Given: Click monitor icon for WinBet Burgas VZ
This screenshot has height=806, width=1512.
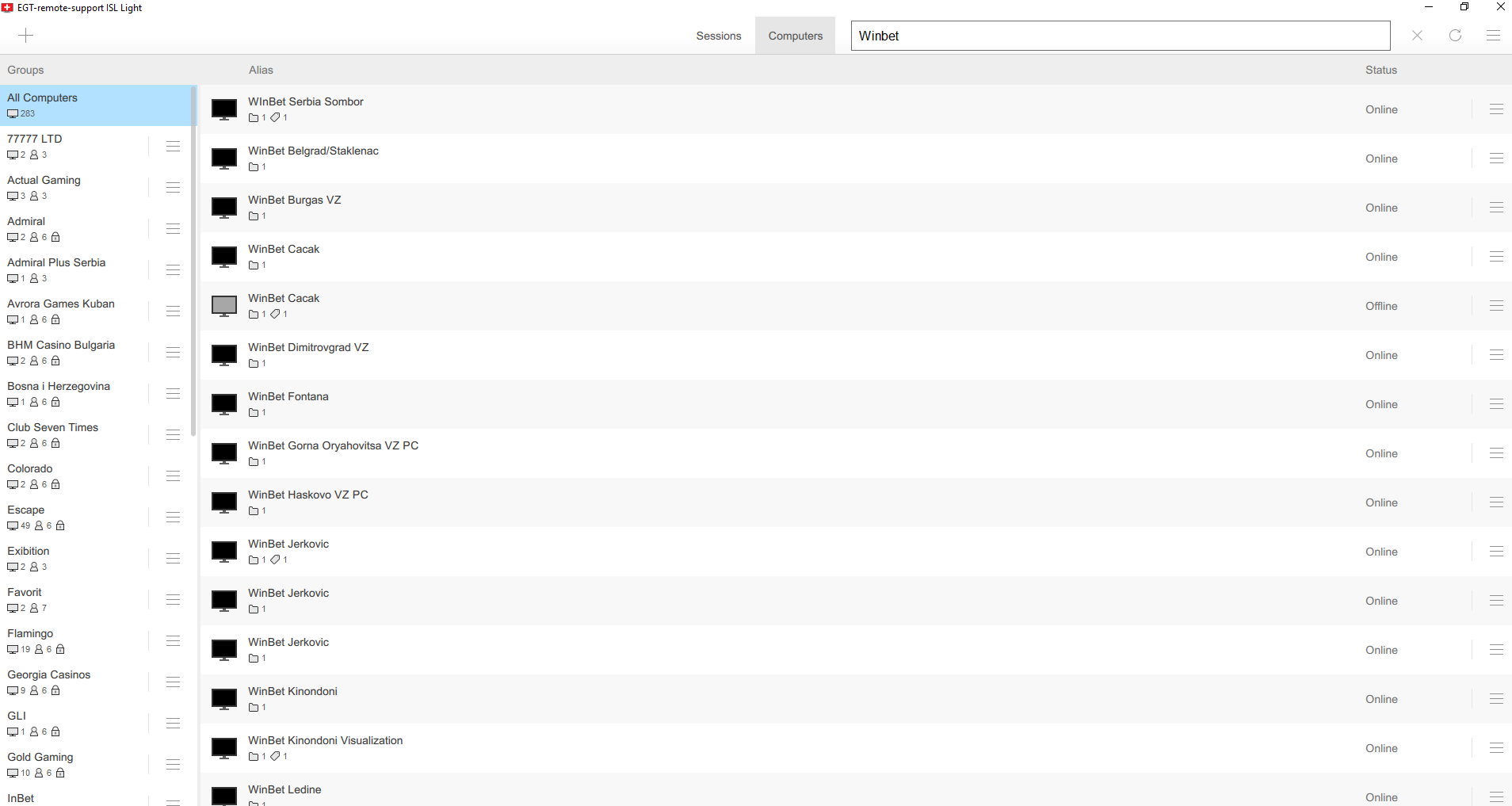Looking at the screenshot, I should pos(224,208).
